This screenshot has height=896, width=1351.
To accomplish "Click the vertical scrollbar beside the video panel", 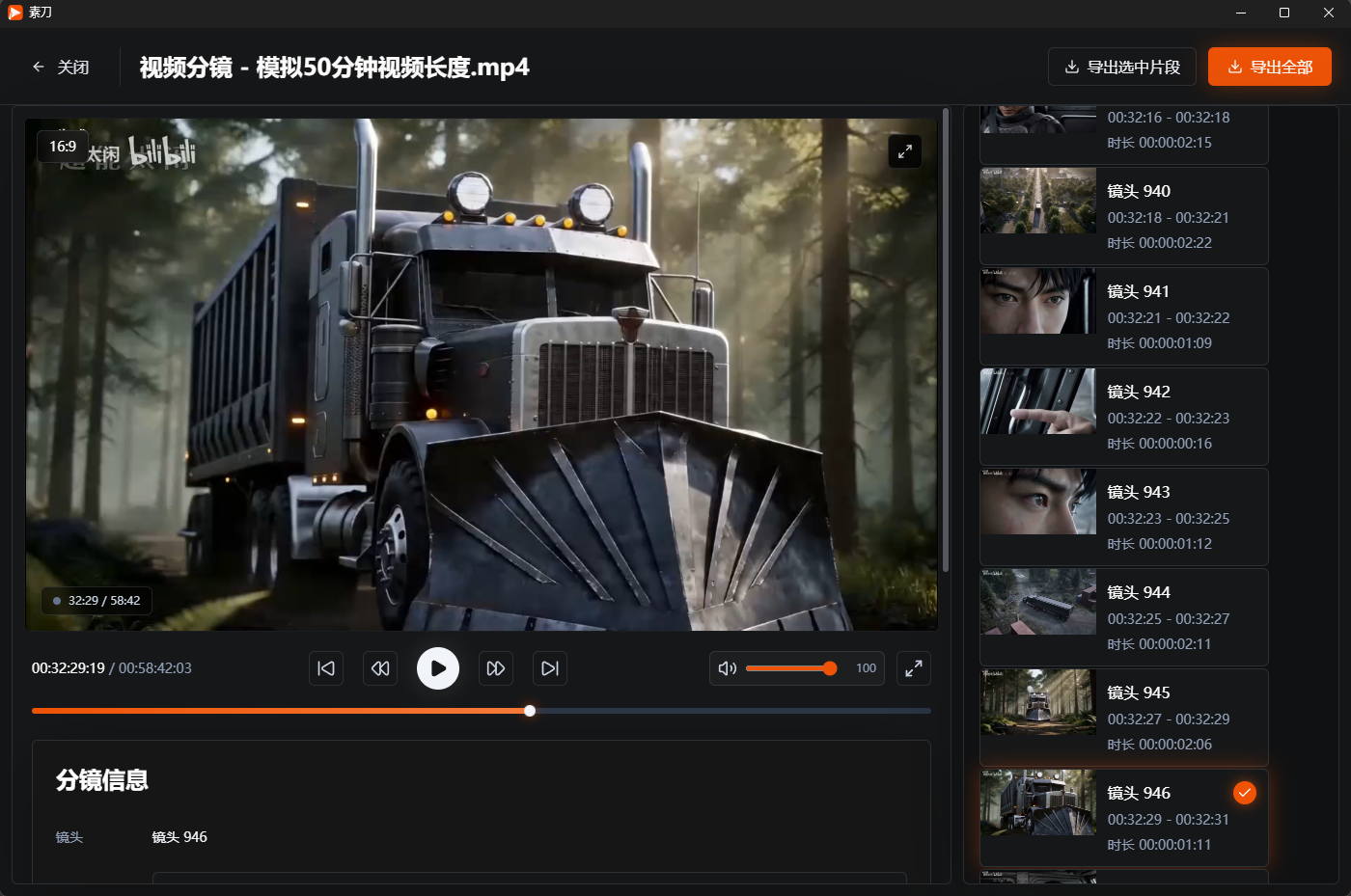I will (946, 339).
